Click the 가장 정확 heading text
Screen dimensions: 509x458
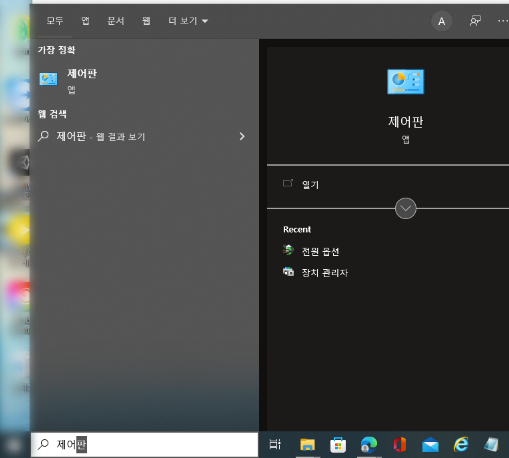[56, 50]
